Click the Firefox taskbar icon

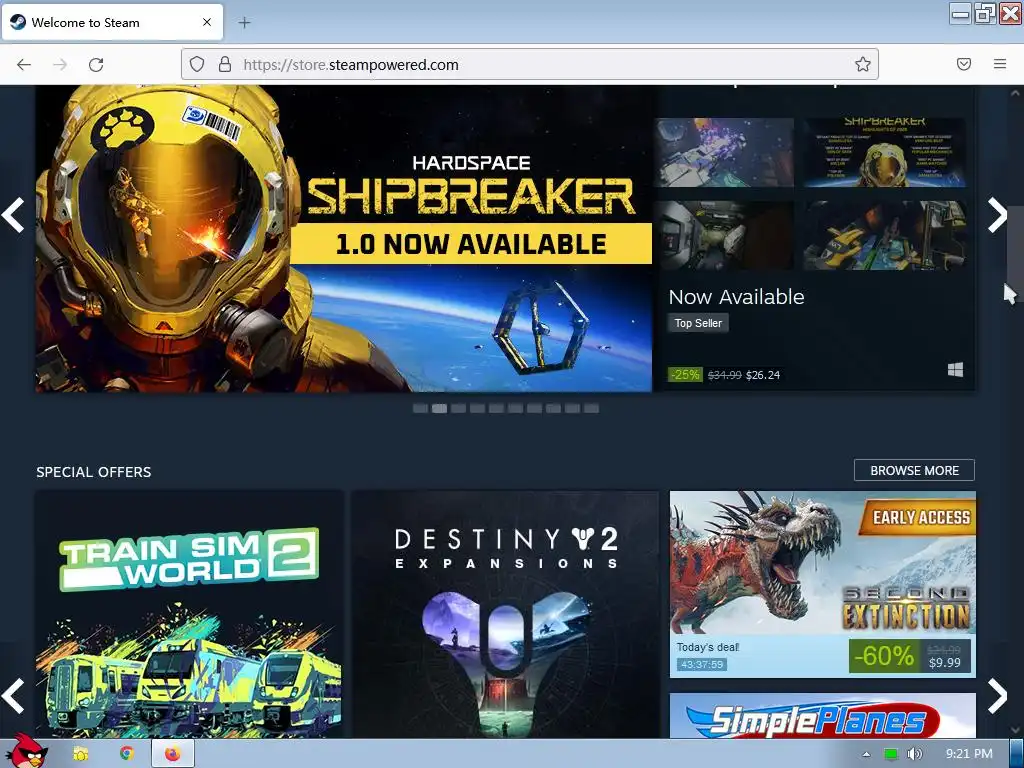(x=172, y=754)
